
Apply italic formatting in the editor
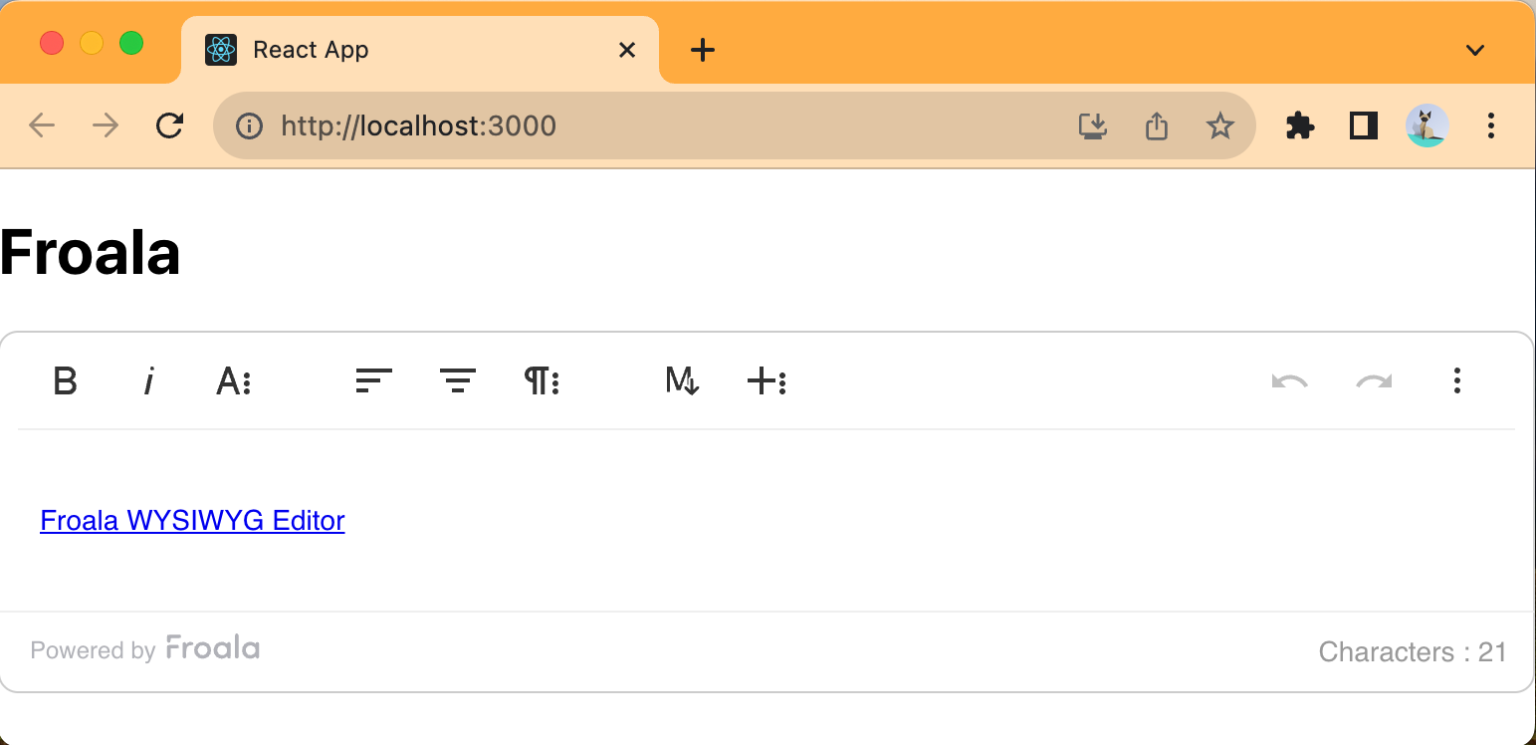149,381
